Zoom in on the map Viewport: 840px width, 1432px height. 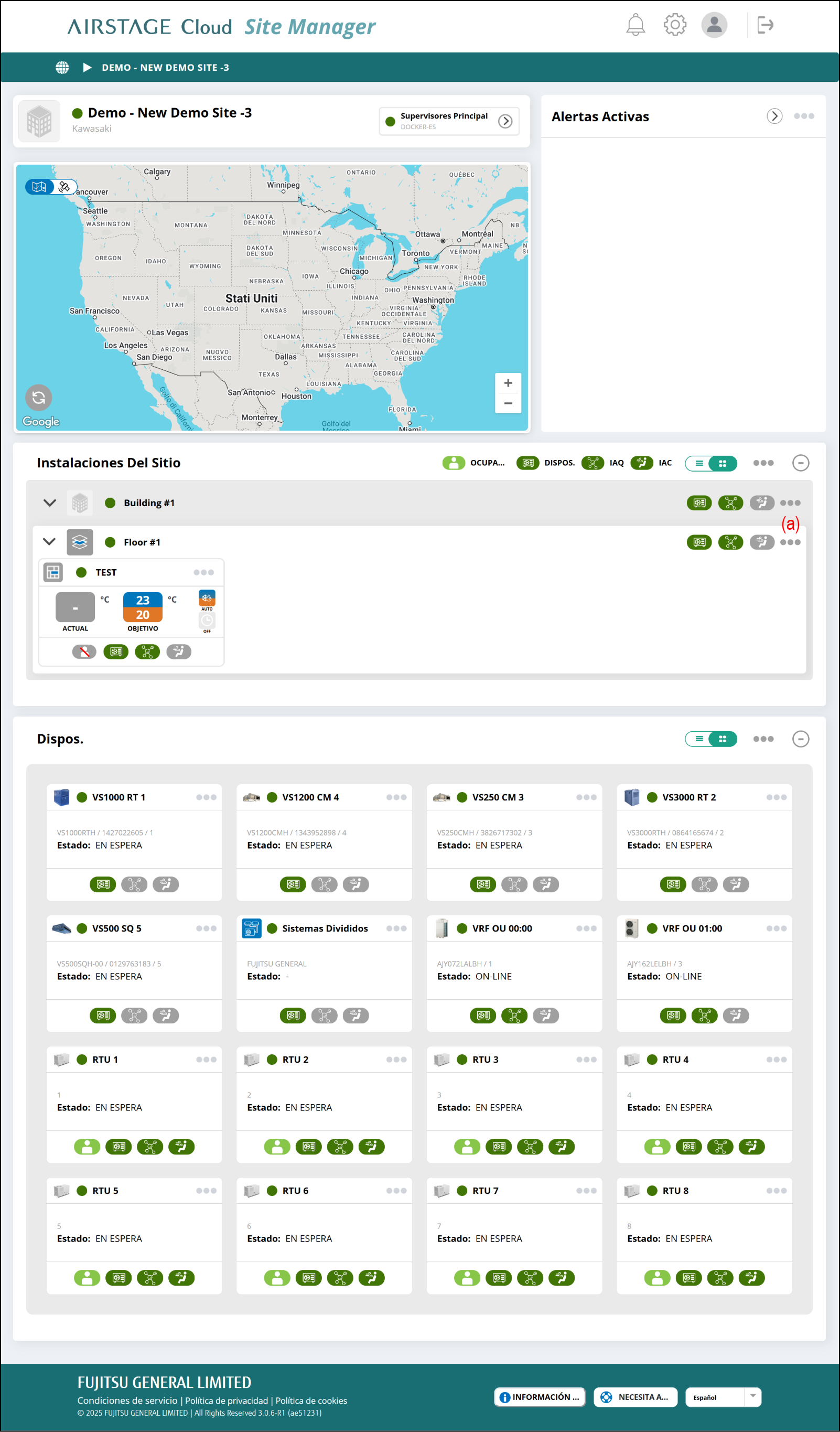[508, 383]
